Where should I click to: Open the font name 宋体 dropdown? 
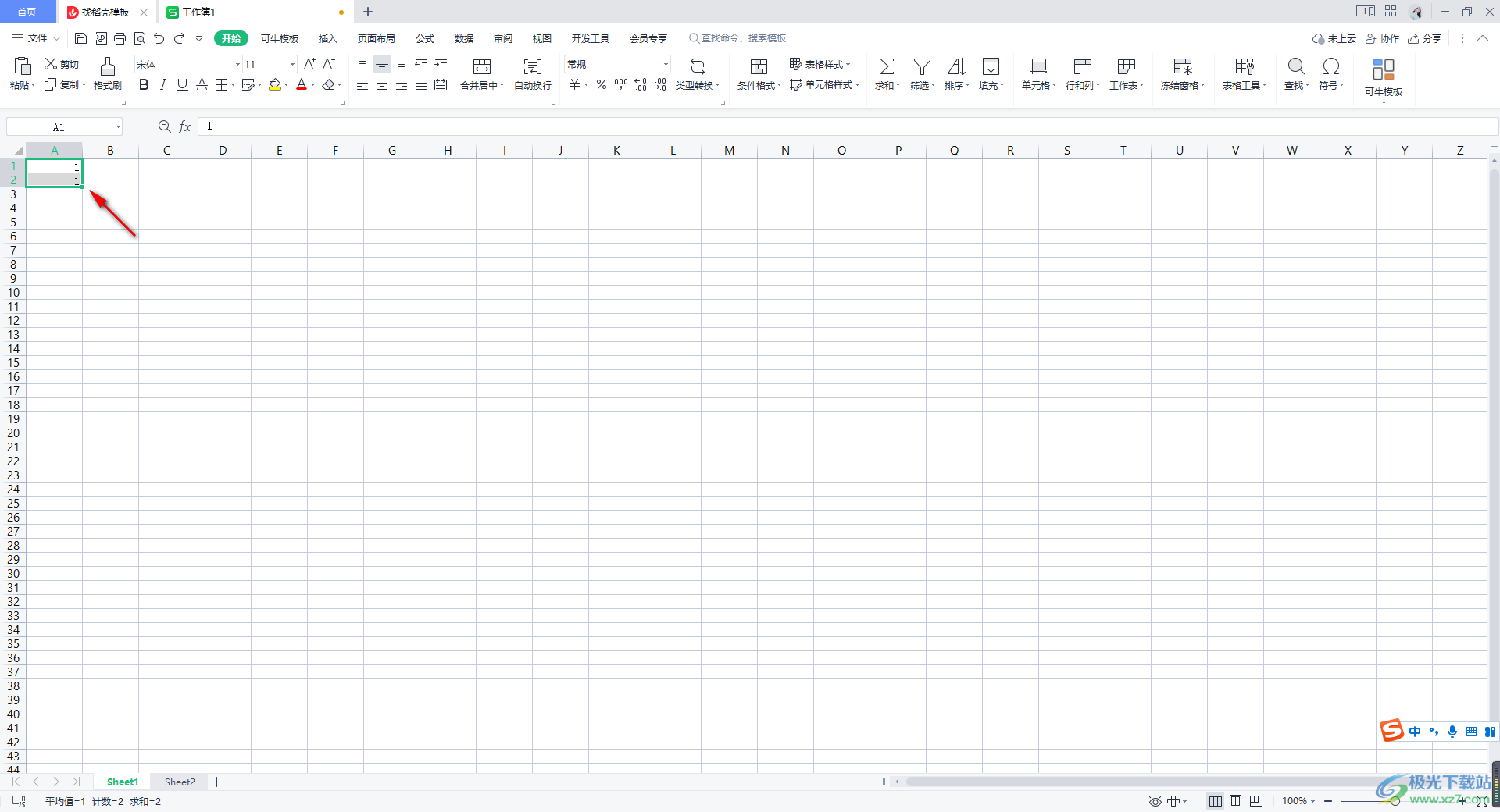[x=237, y=64]
